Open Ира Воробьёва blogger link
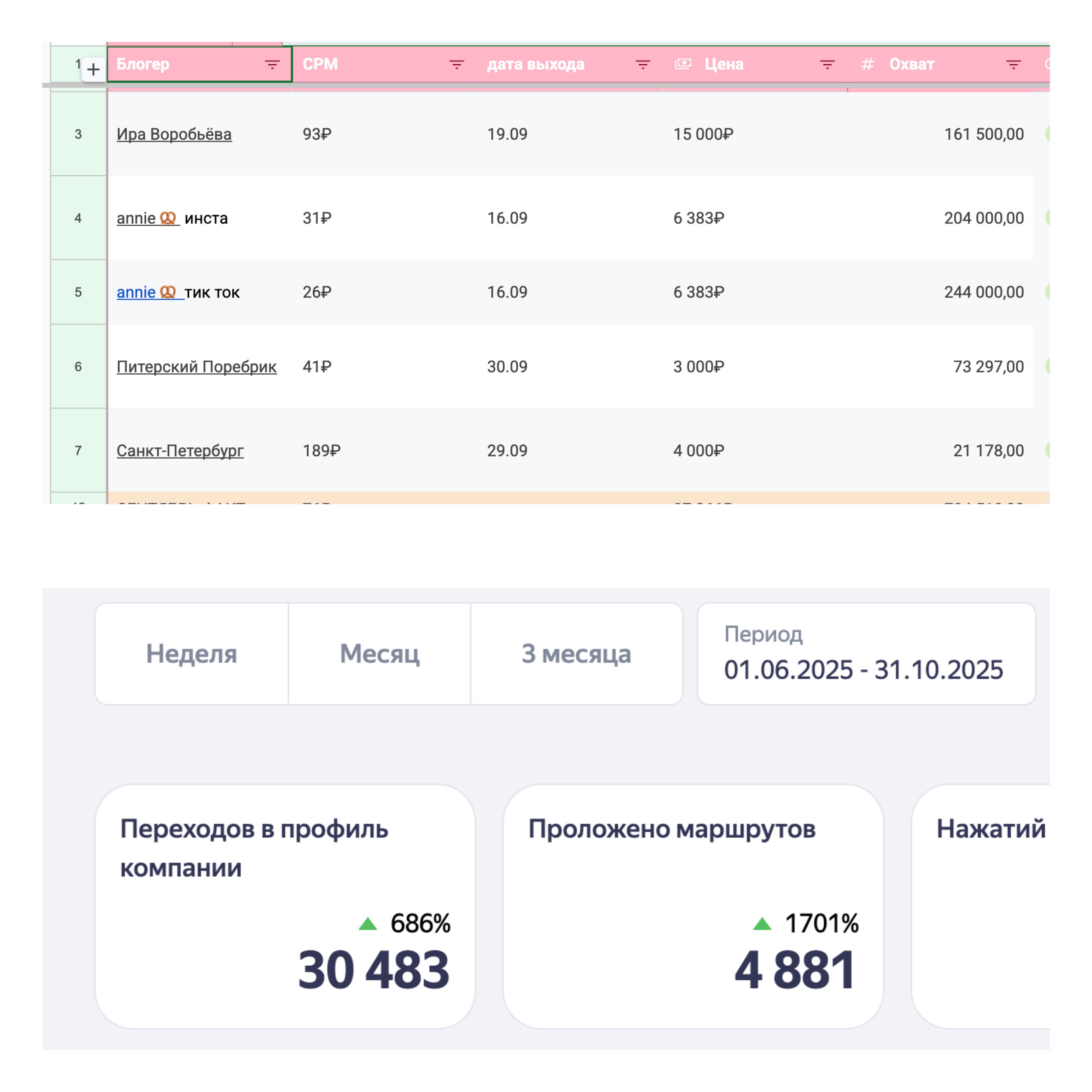1092x1092 pixels. tap(173, 134)
